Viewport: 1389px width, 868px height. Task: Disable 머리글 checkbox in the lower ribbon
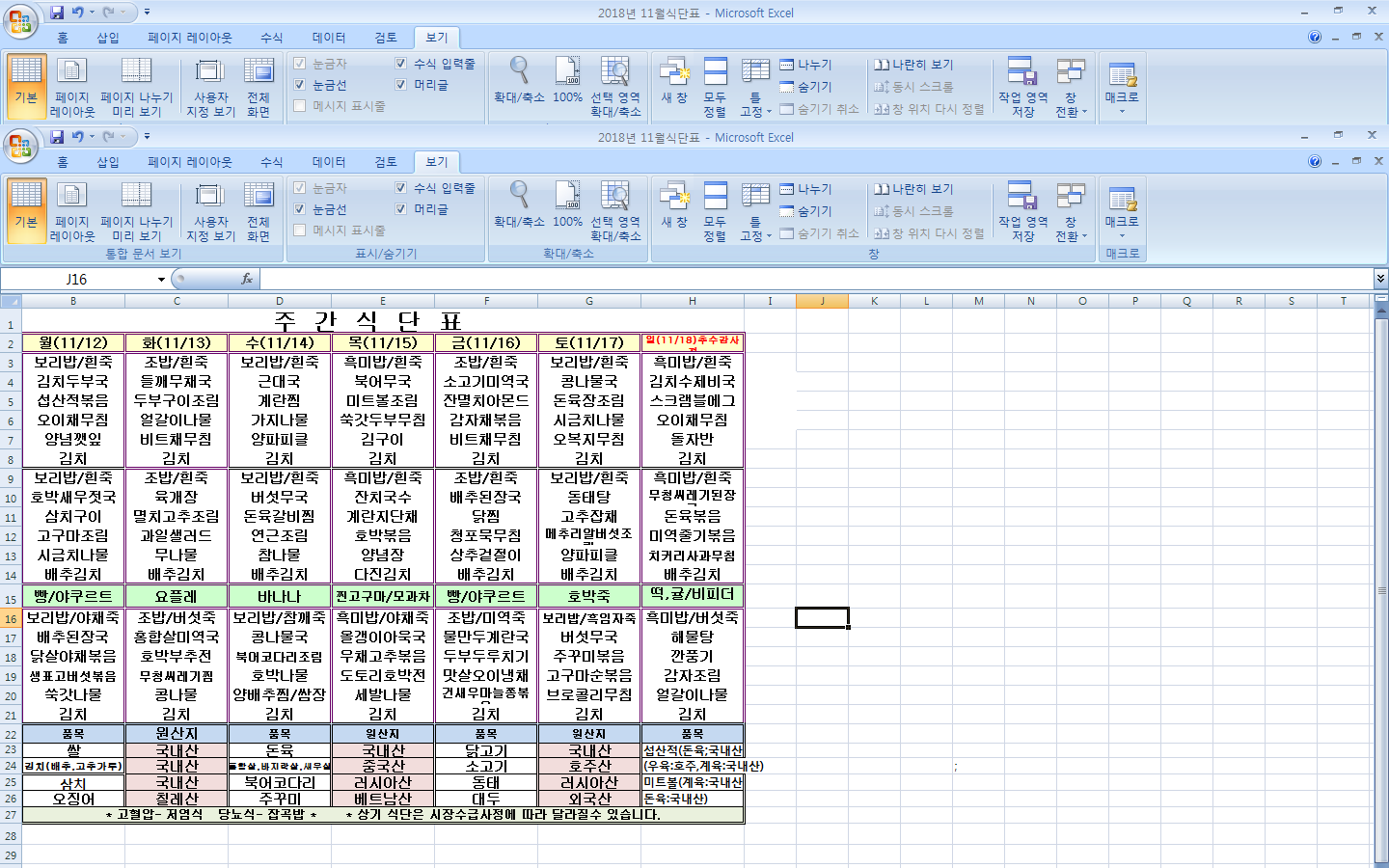(401, 209)
